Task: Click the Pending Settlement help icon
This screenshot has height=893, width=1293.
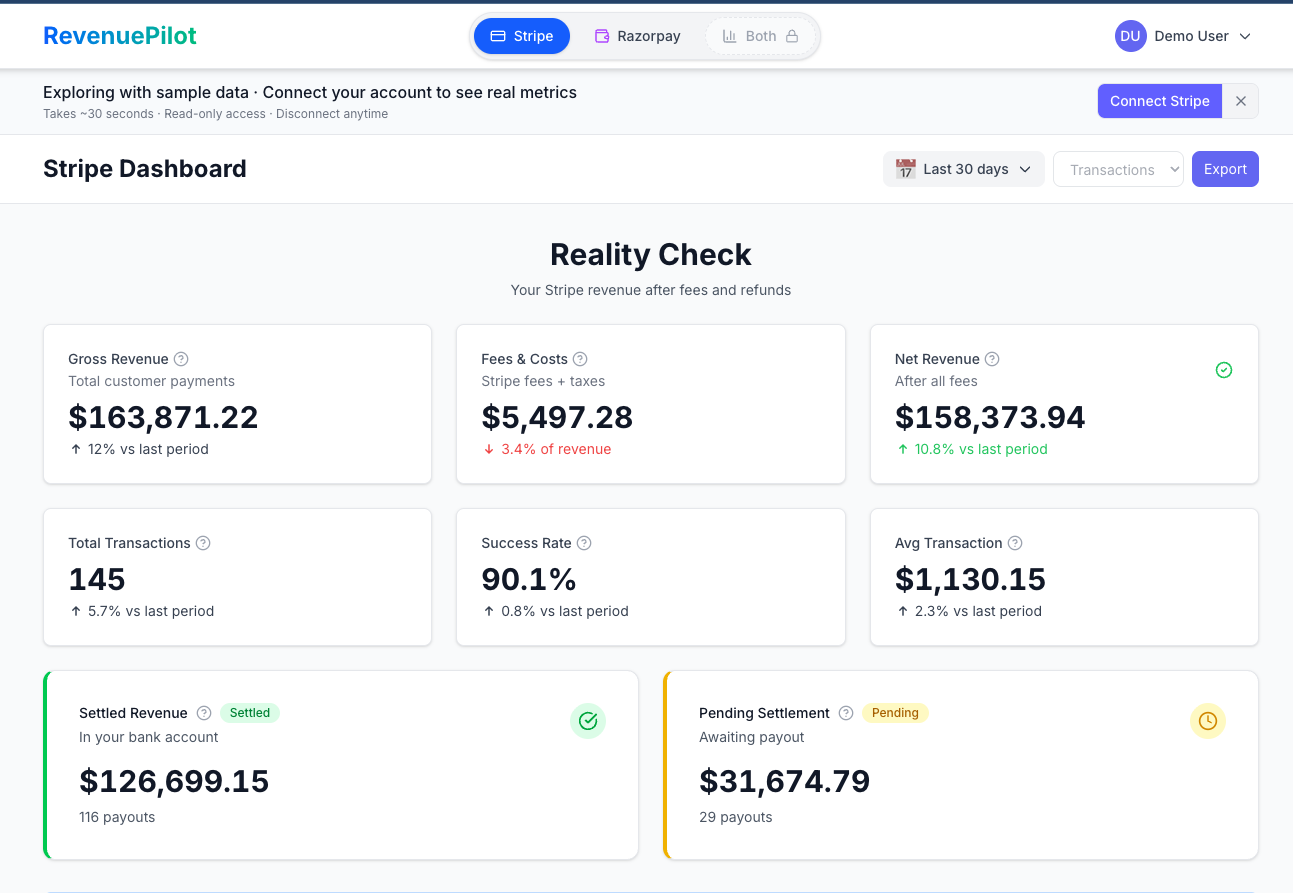Action: (846, 713)
